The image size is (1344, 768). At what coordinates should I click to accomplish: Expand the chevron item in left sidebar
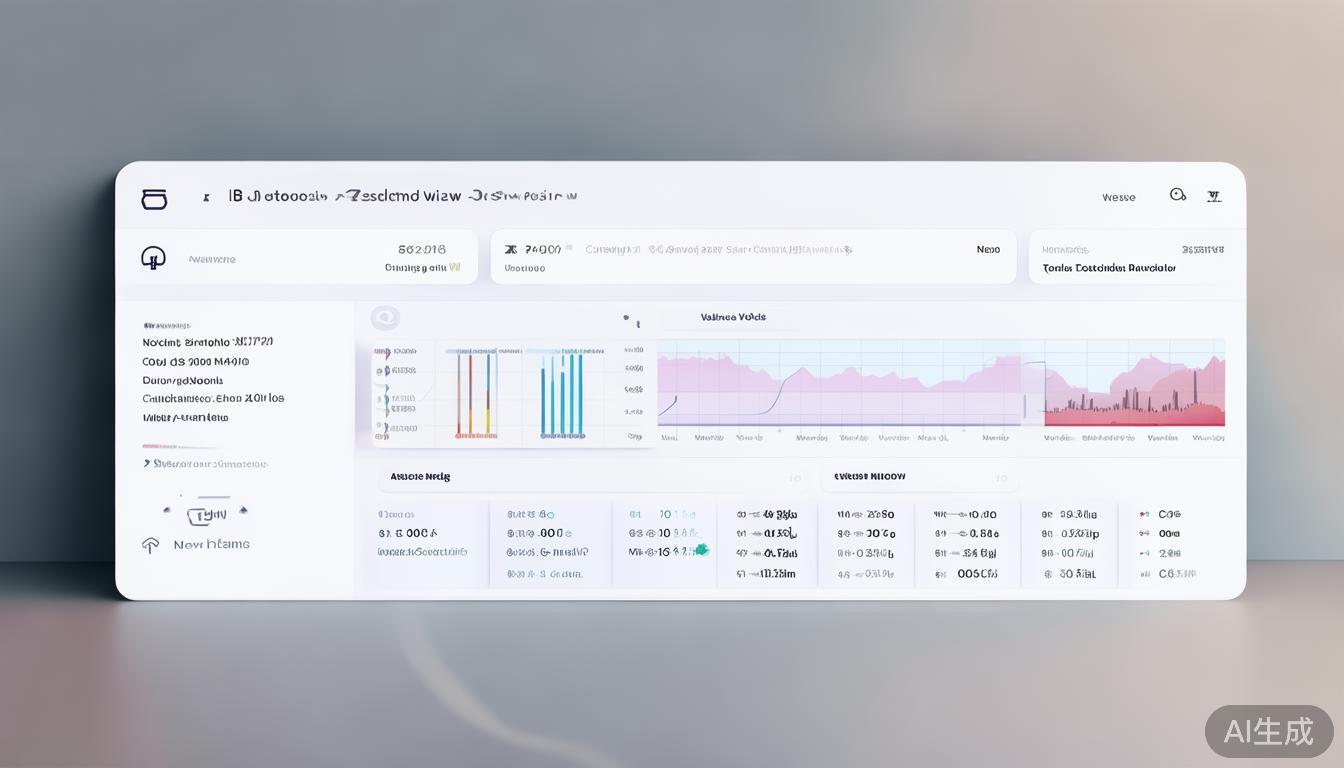(147, 464)
